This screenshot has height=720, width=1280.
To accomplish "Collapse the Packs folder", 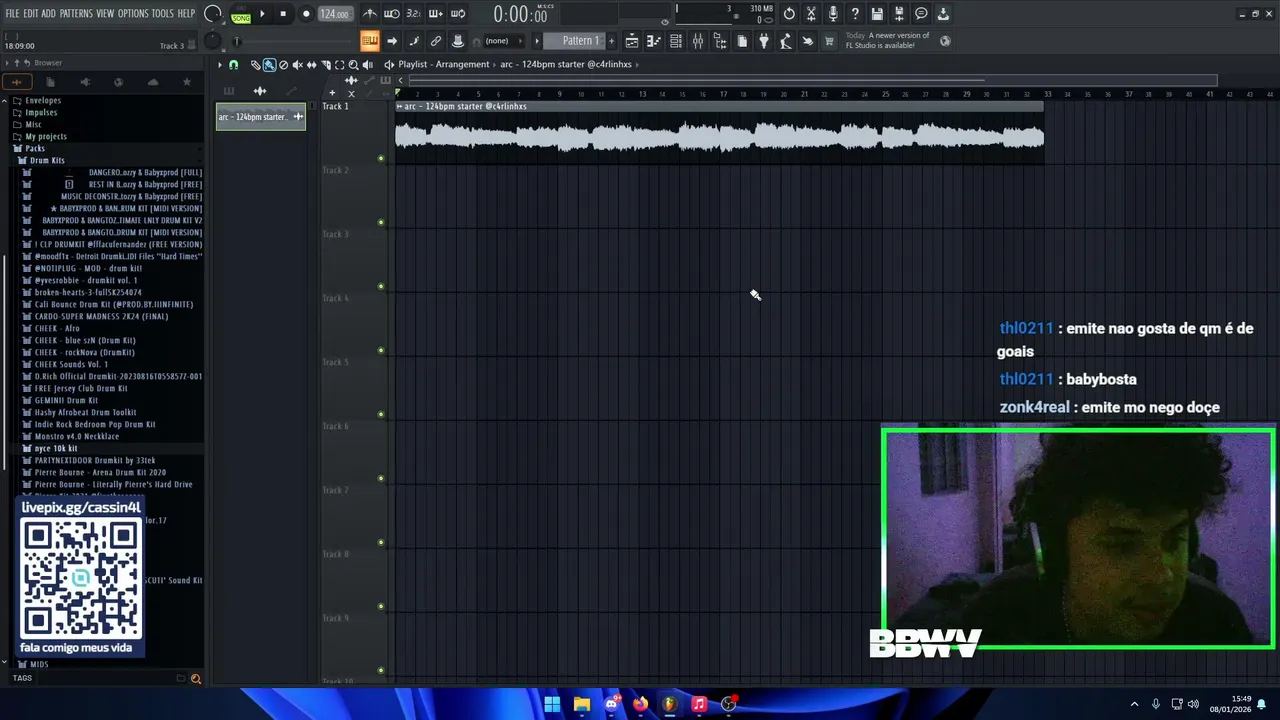I will (35, 149).
